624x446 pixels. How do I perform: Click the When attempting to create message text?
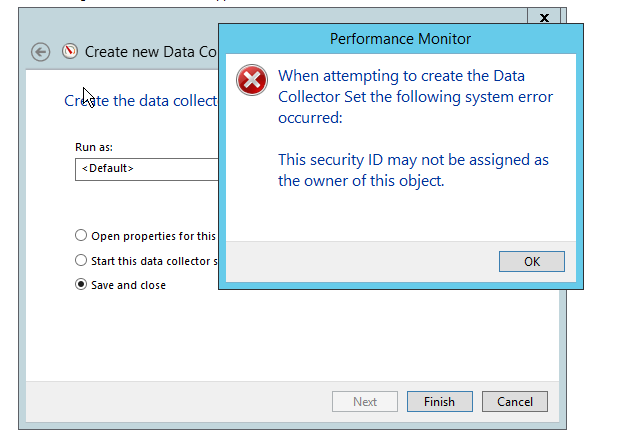(415, 97)
